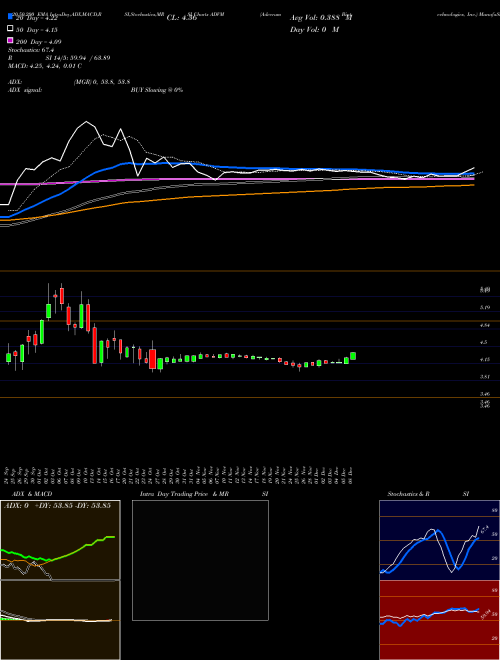Click the 3.81 price axis label
This screenshot has width=500, height=660.
(485, 377)
